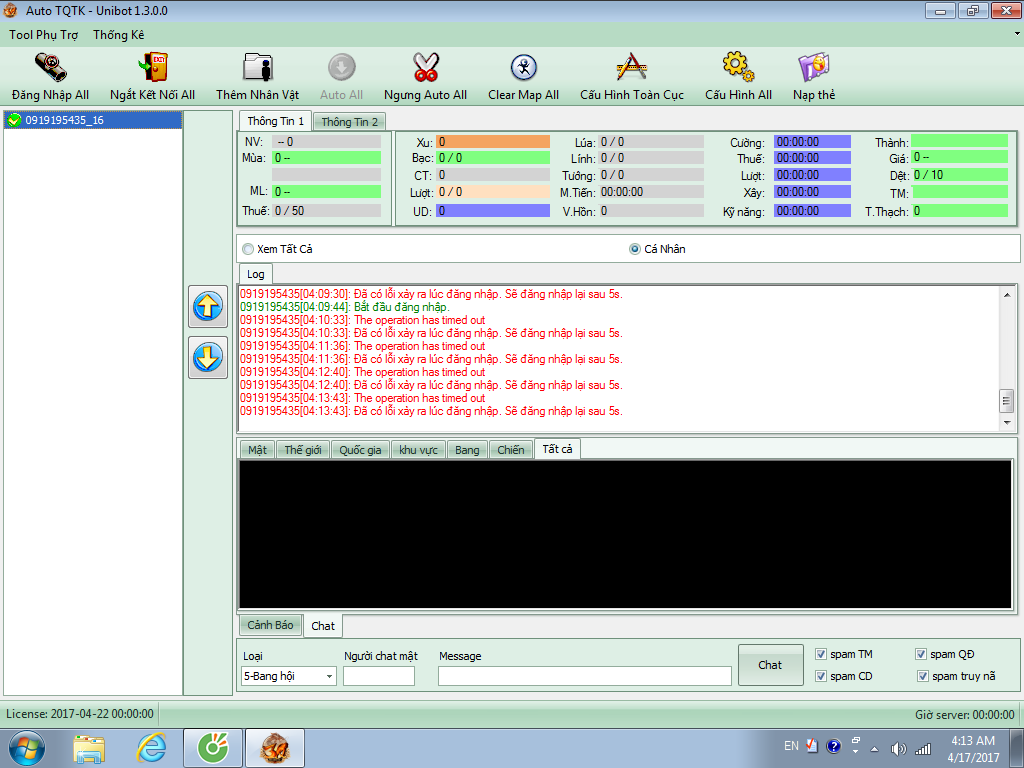Open menu bar overflow arrow at right
This screenshot has width=1024, height=768.
[x=1017, y=34]
